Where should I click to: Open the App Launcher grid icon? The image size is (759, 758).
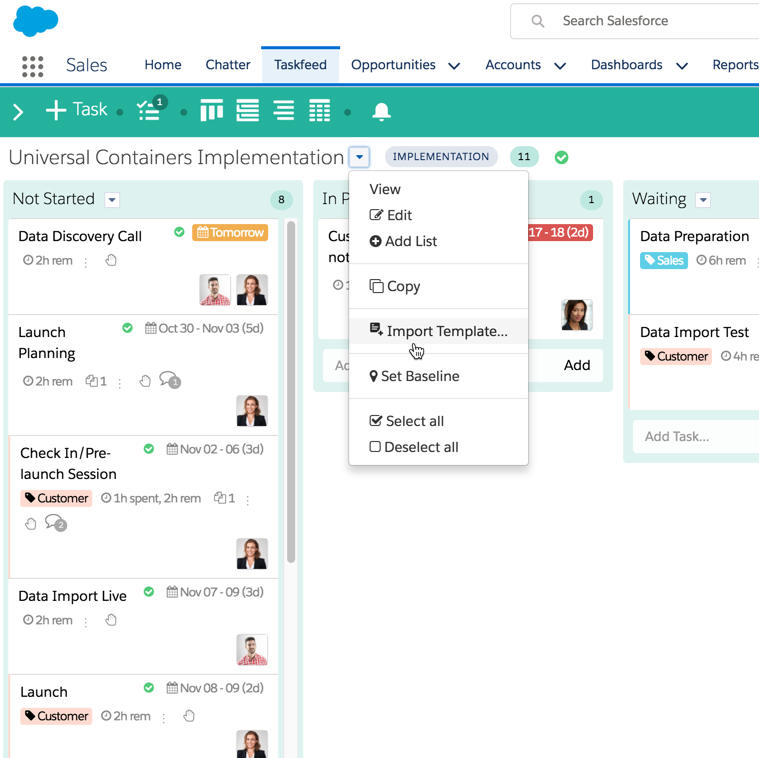(x=32, y=66)
